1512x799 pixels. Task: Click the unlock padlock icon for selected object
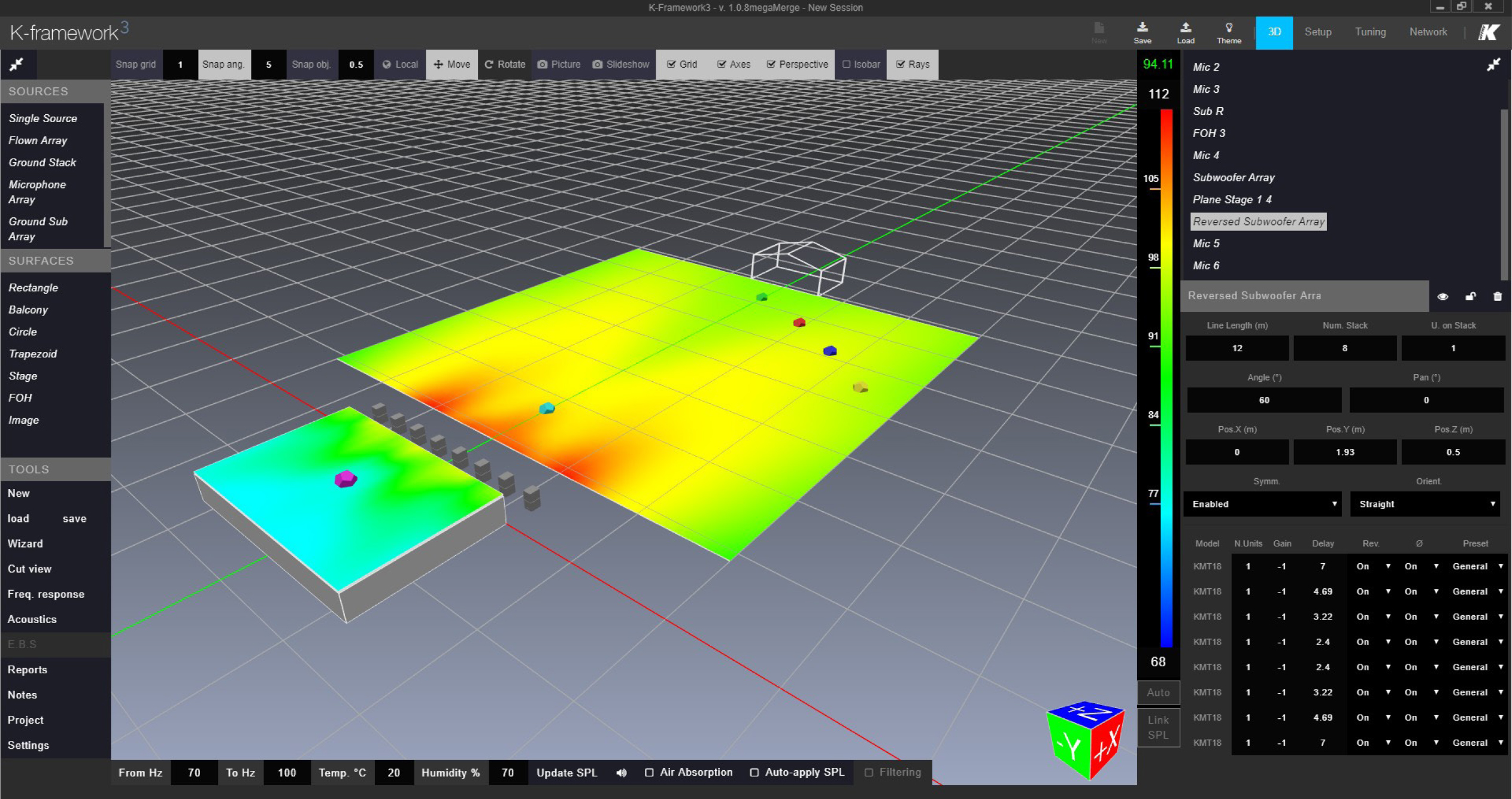point(1470,296)
